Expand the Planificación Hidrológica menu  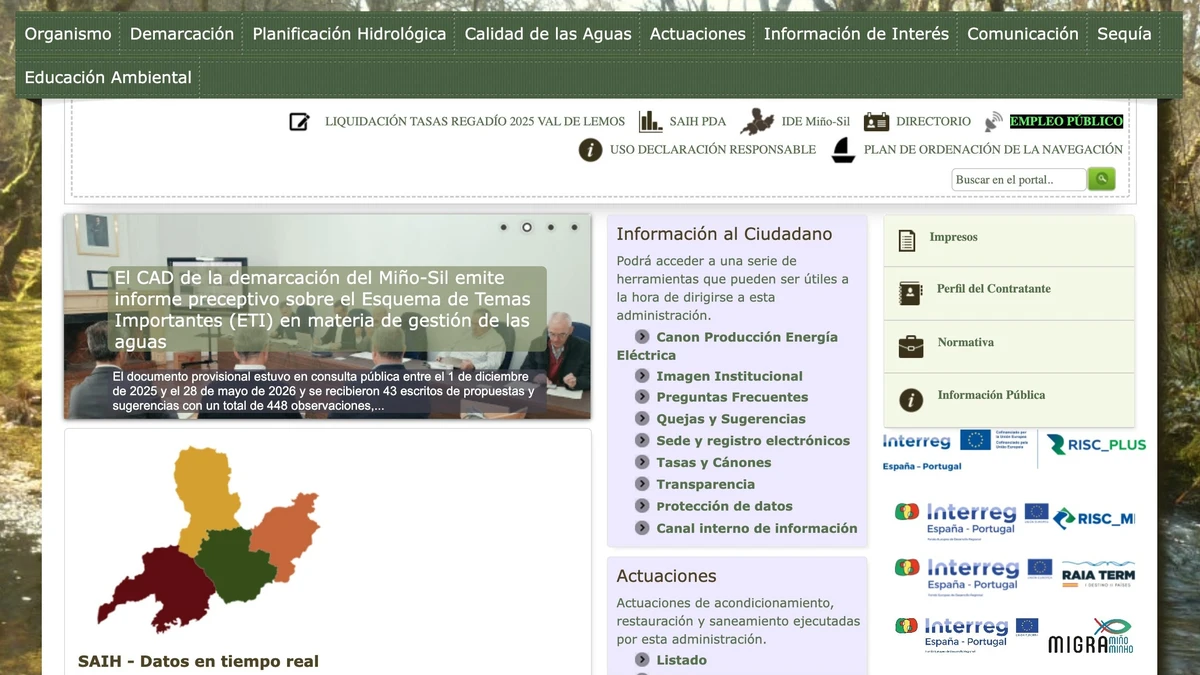(349, 34)
